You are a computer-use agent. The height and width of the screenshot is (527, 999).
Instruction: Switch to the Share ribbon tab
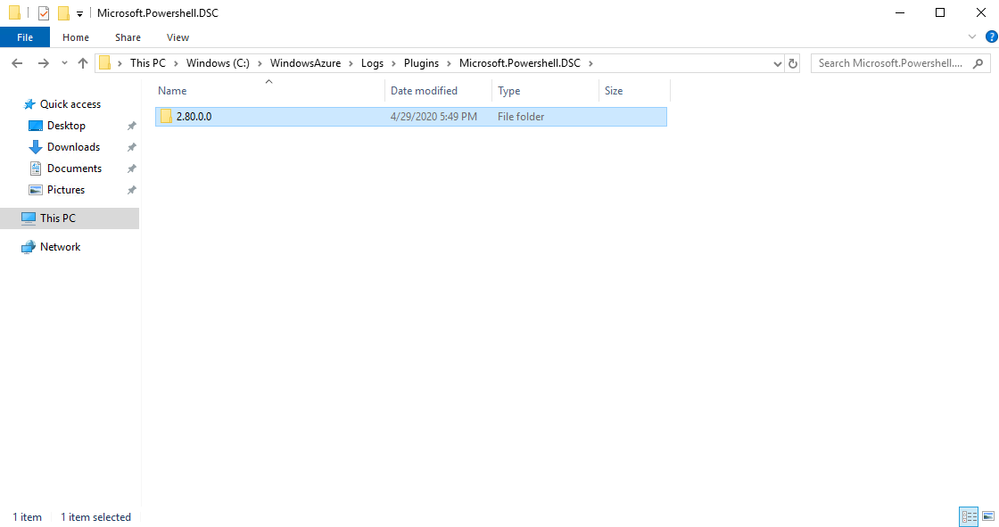coord(128,38)
